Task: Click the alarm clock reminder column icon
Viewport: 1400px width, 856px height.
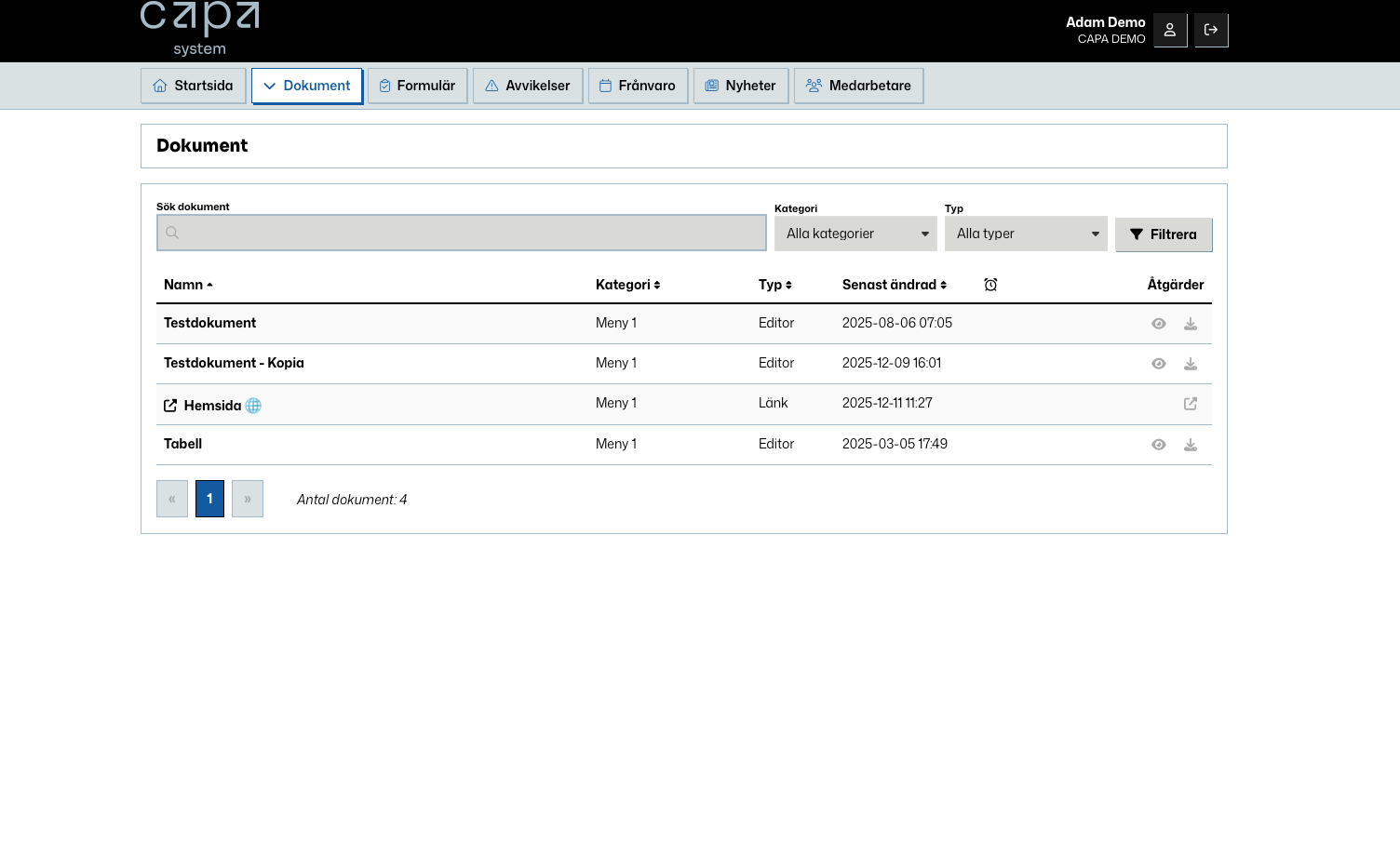Action: tap(990, 285)
